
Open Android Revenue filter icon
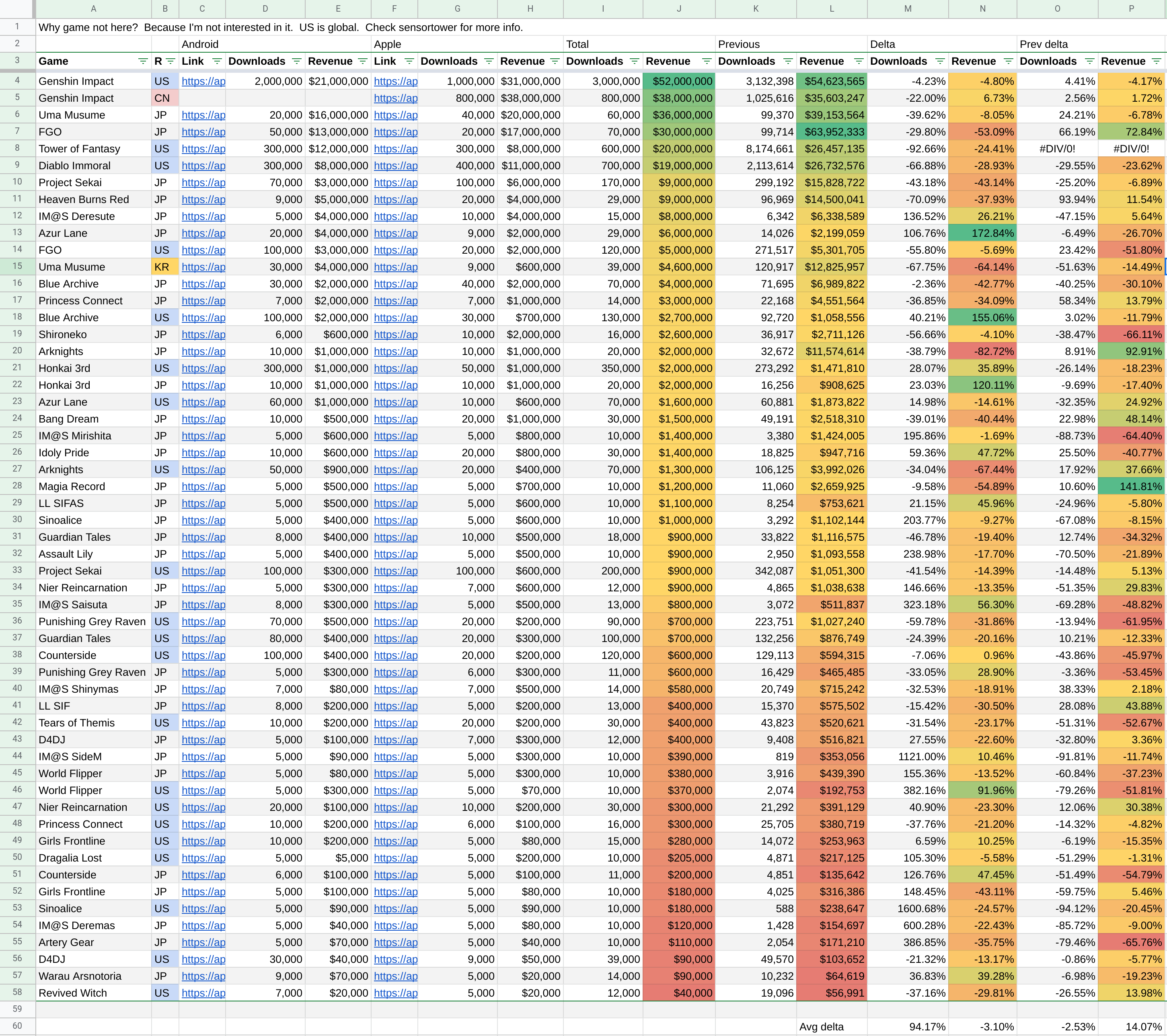[x=363, y=61]
